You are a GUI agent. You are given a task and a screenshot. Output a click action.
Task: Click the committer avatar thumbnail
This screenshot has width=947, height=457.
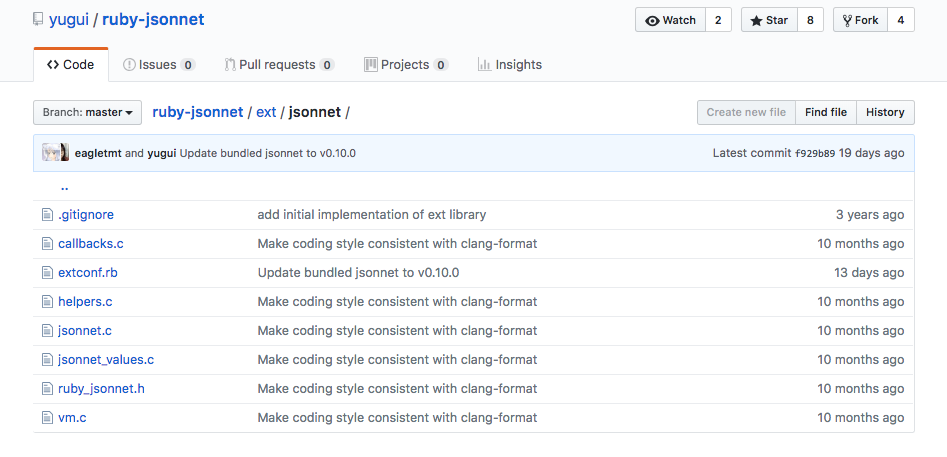pos(55,153)
